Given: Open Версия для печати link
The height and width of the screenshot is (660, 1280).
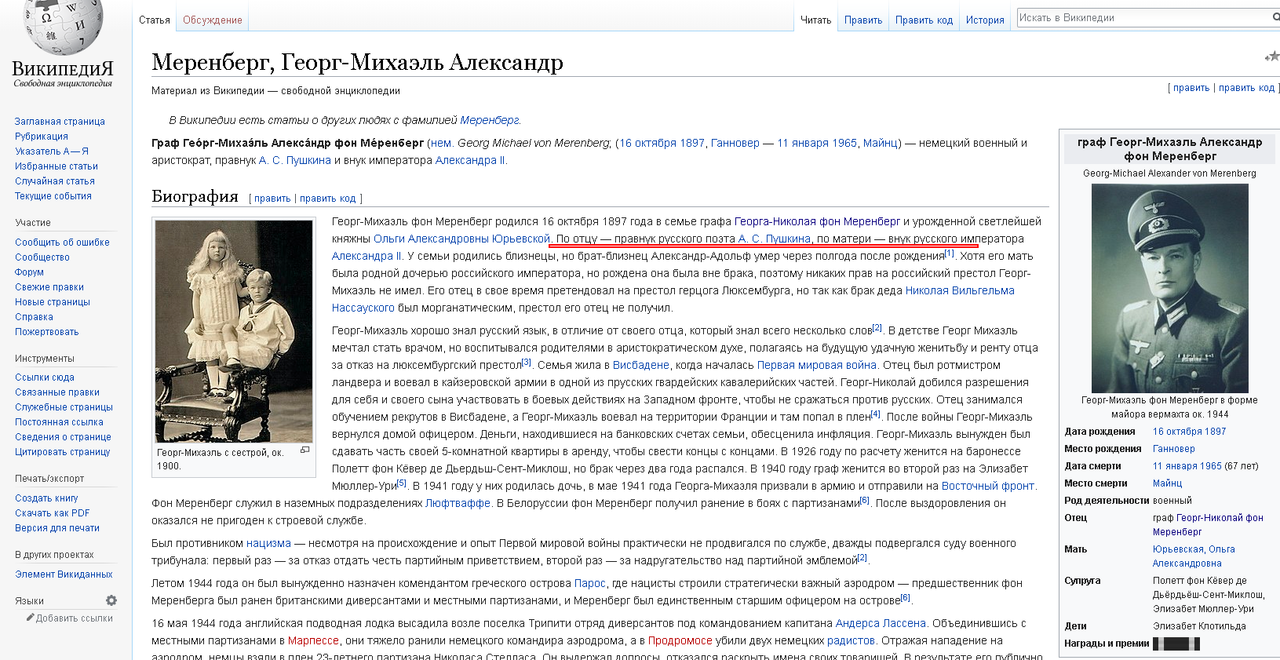Looking at the screenshot, I should (x=57, y=528).
